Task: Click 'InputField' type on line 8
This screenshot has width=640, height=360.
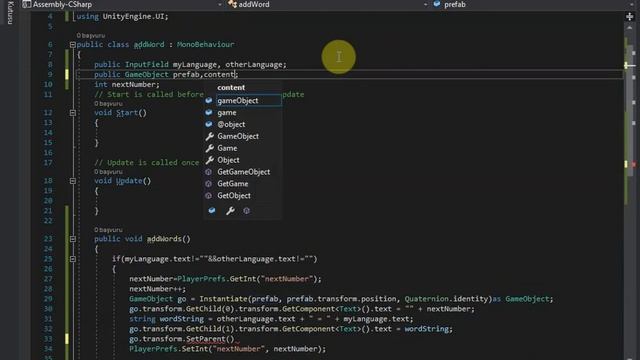Action: [x=147, y=64]
